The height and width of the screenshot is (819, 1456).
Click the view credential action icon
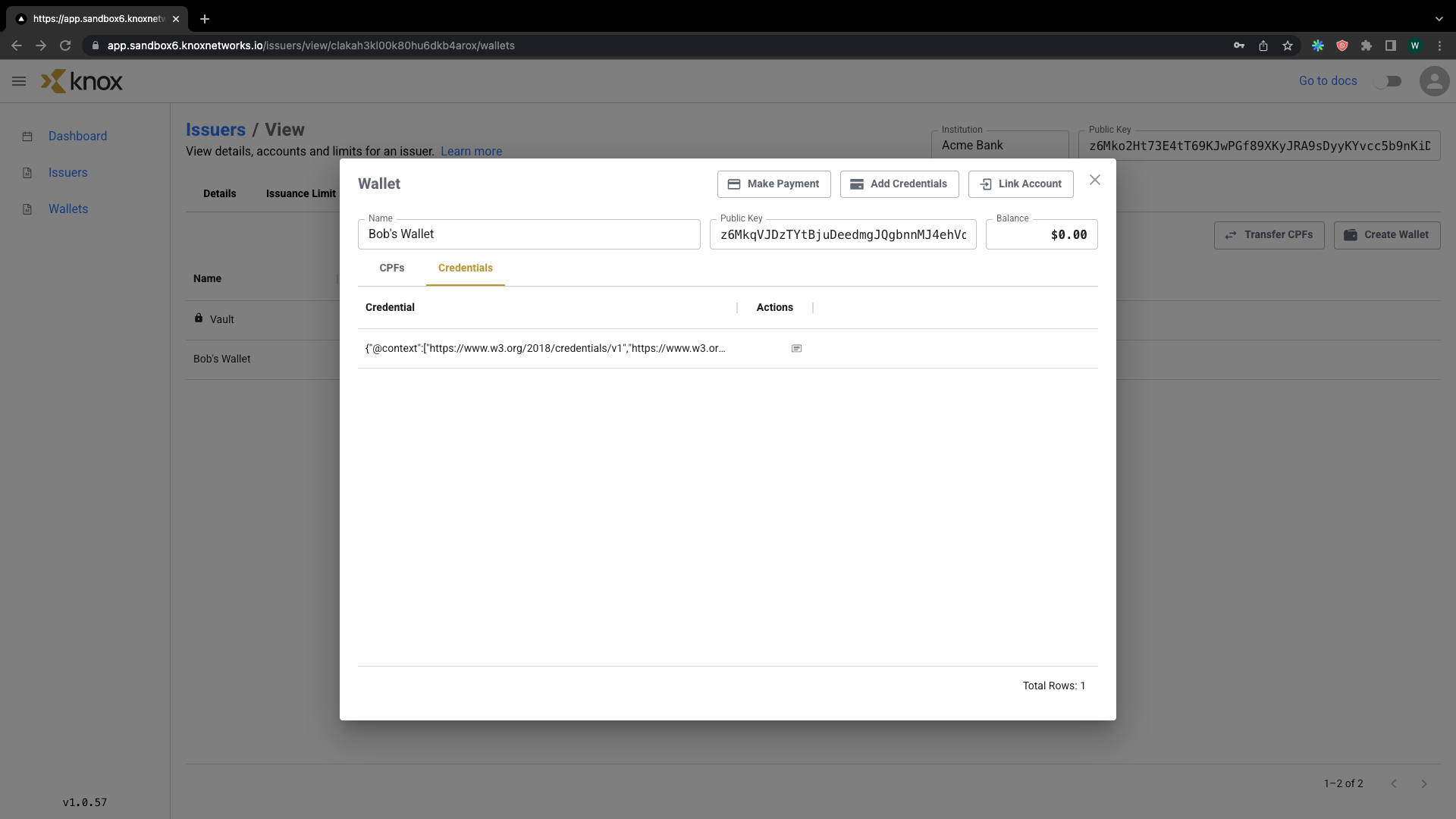click(x=796, y=349)
